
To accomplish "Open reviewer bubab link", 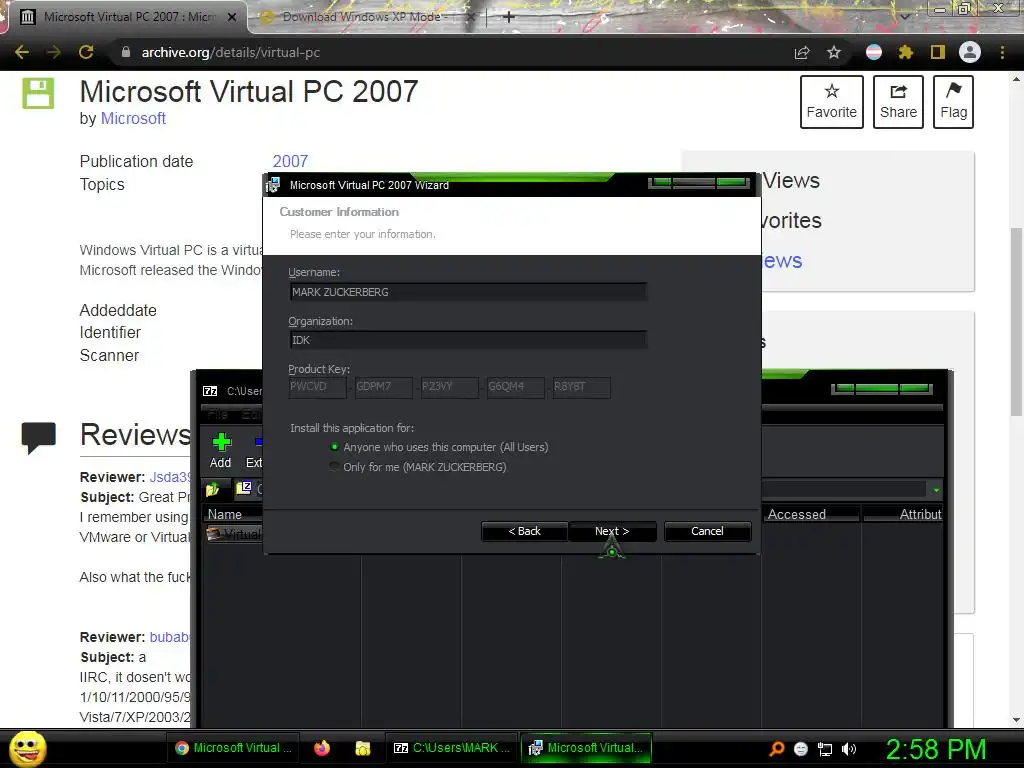I will (x=170, y=637).
